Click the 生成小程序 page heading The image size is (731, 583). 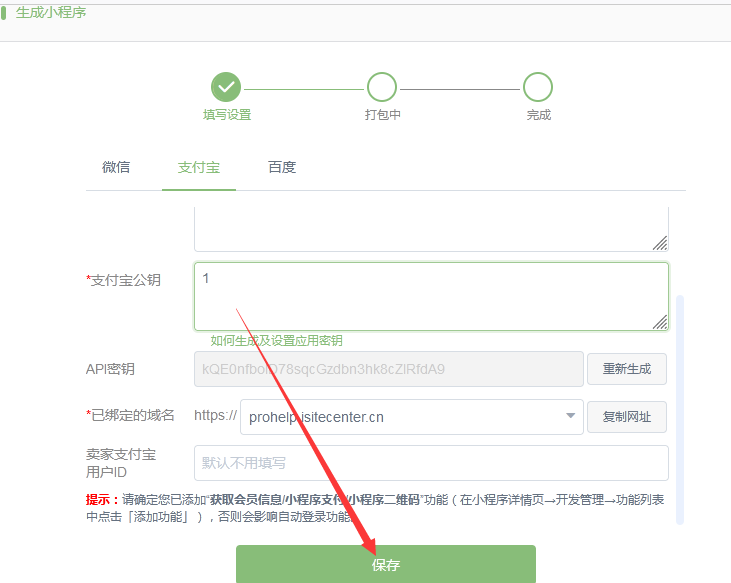51,13
